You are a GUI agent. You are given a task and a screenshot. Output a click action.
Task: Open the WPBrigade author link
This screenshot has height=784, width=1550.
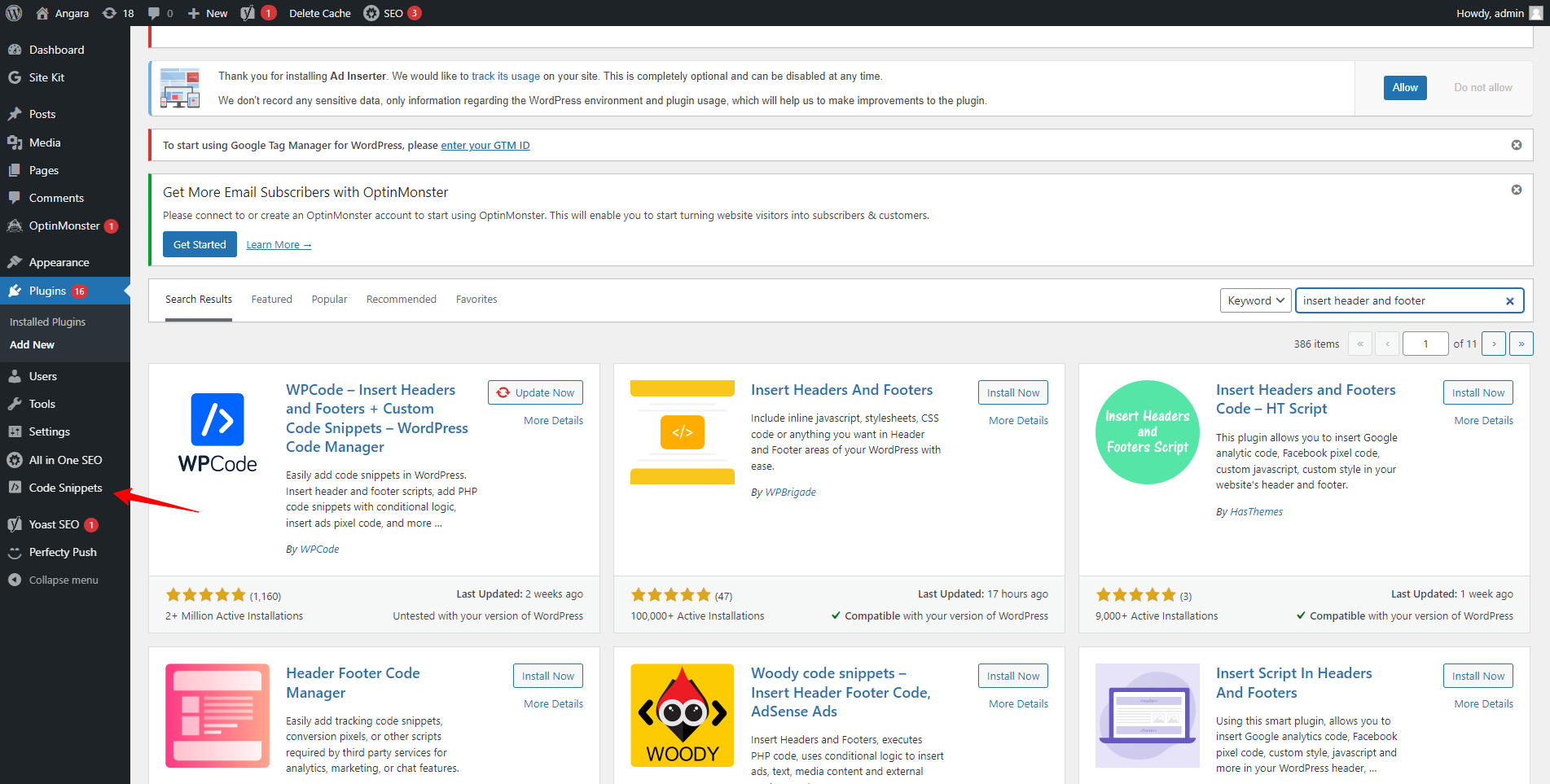coord(790,492)
